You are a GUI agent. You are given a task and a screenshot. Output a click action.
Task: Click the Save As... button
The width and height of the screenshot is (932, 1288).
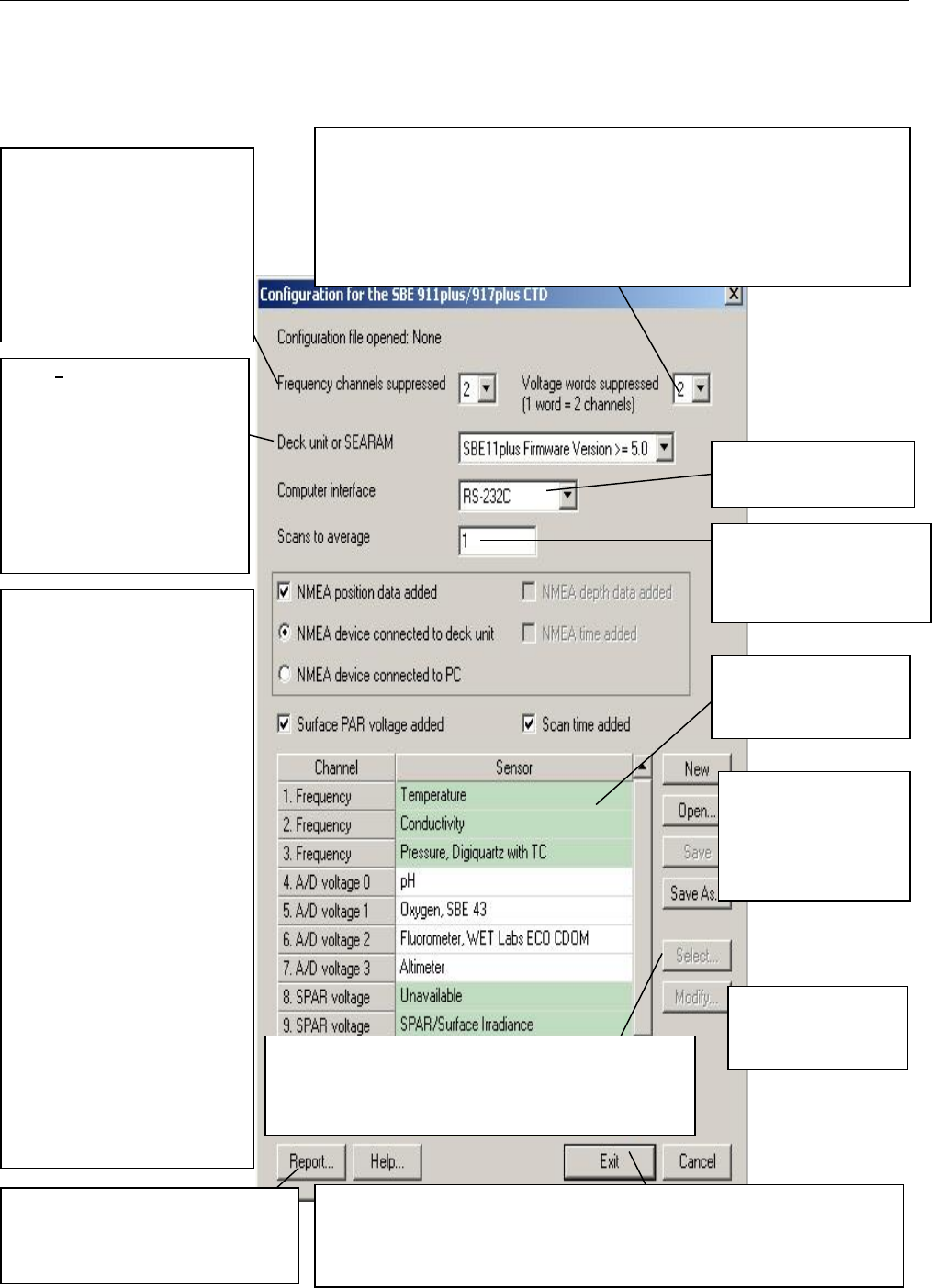click(x=691, y=893)
